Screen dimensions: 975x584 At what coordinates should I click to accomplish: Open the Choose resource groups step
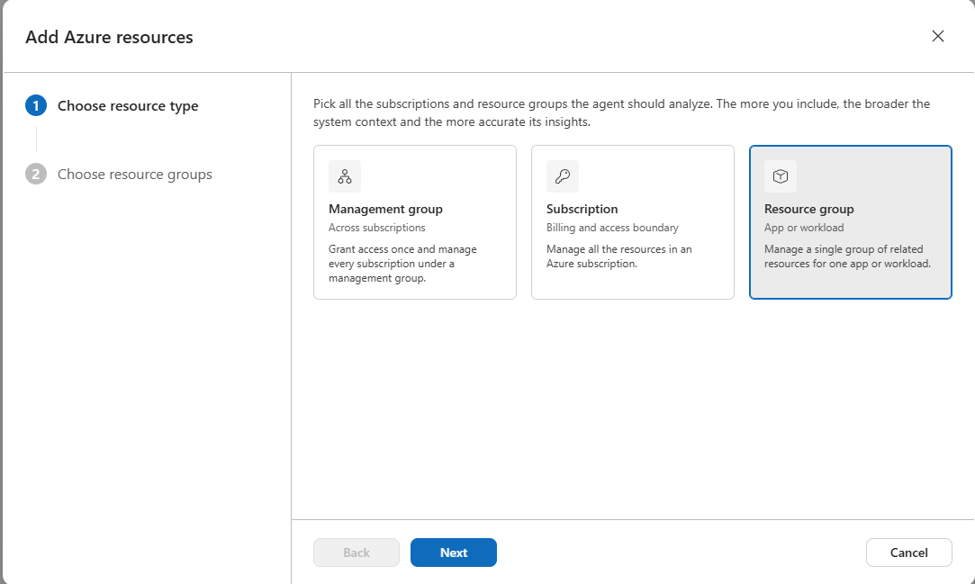(135, 174)
